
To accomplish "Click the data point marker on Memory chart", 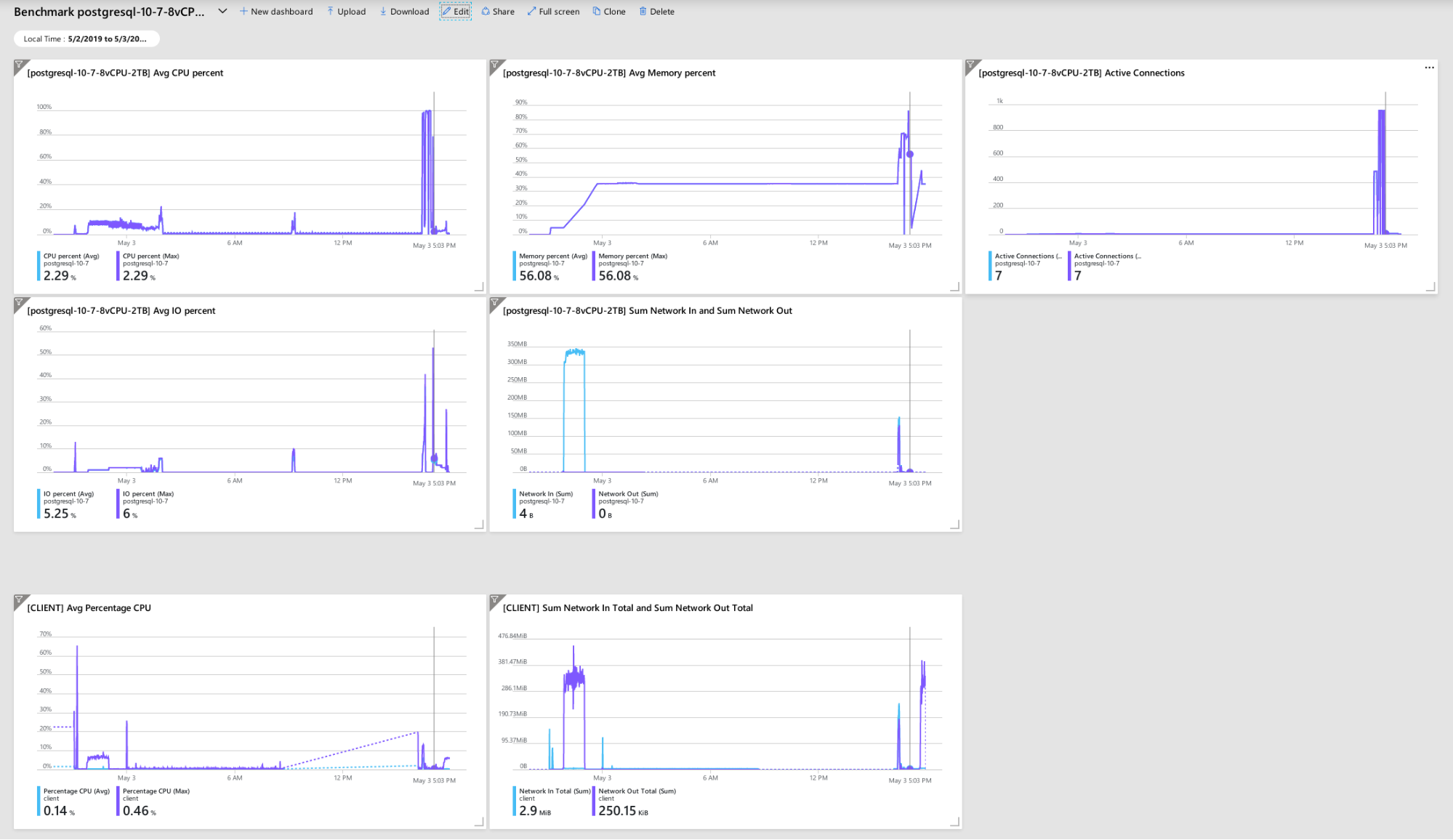I will coord(909,154).
